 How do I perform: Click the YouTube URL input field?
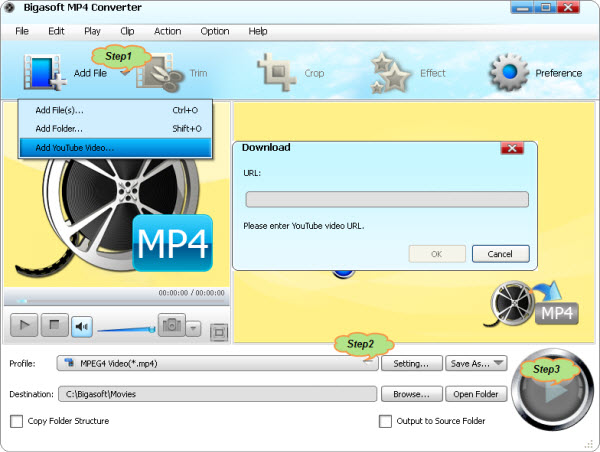pyautogui.click(x=387, y=199)
